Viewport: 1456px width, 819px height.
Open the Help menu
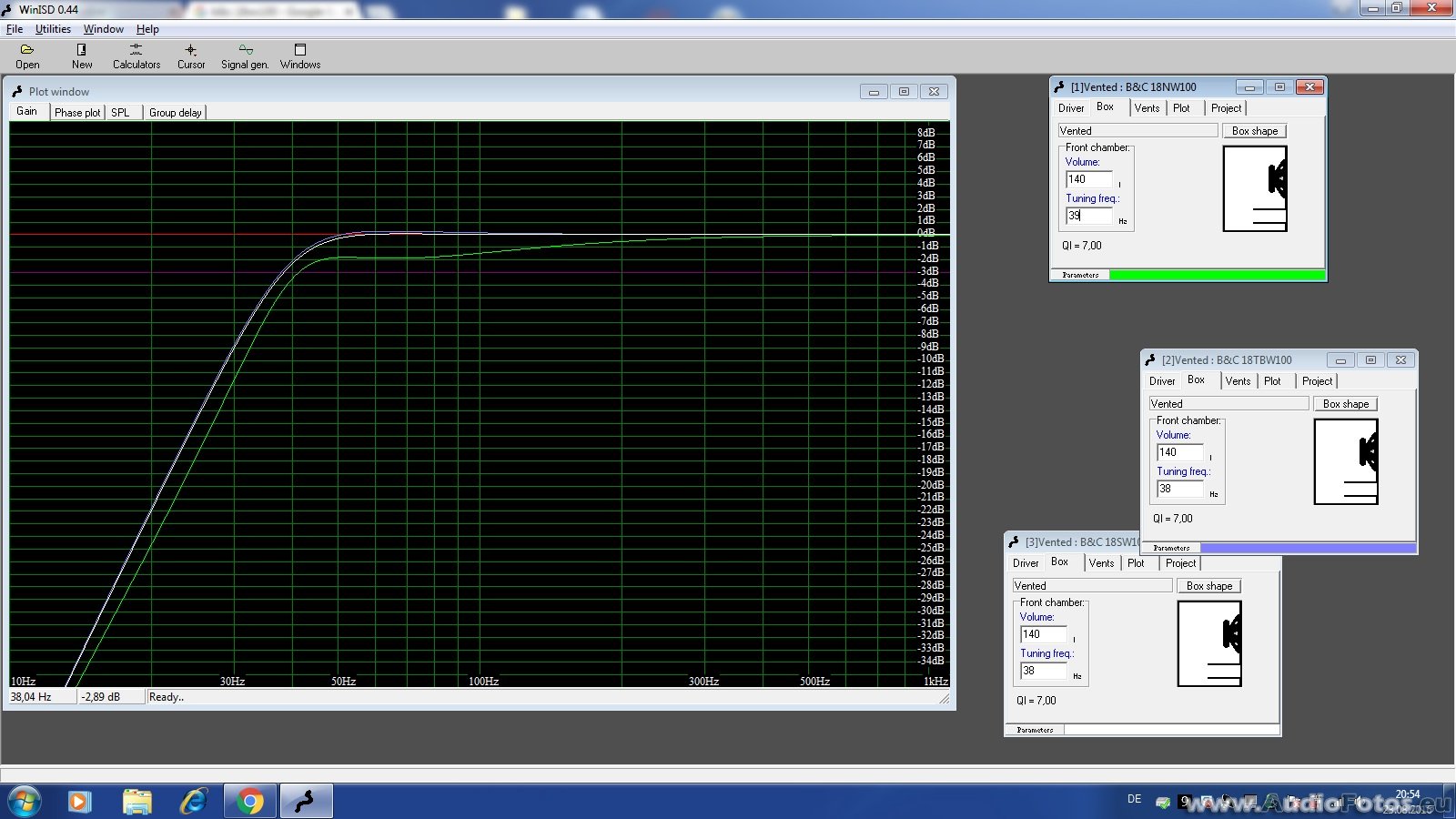coord(147,29)
